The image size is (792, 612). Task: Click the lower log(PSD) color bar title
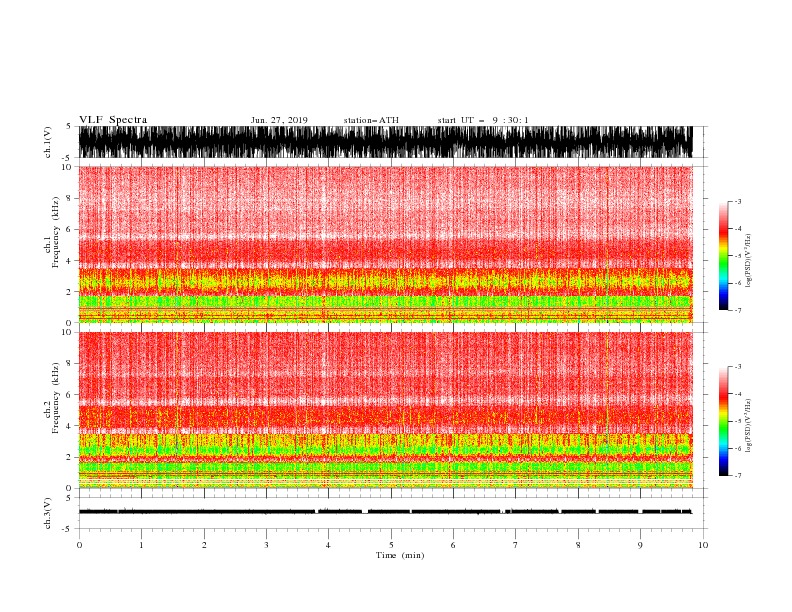[x=749, y=425]
